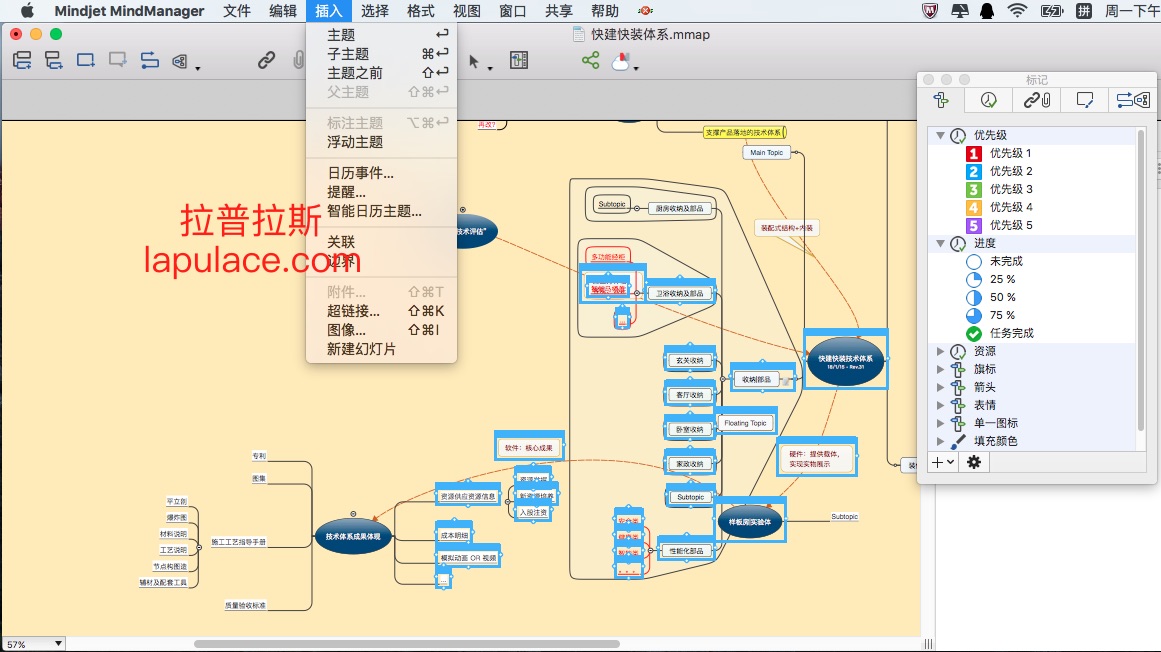Expand the 旗标 marker group

(x=940, y=369)
